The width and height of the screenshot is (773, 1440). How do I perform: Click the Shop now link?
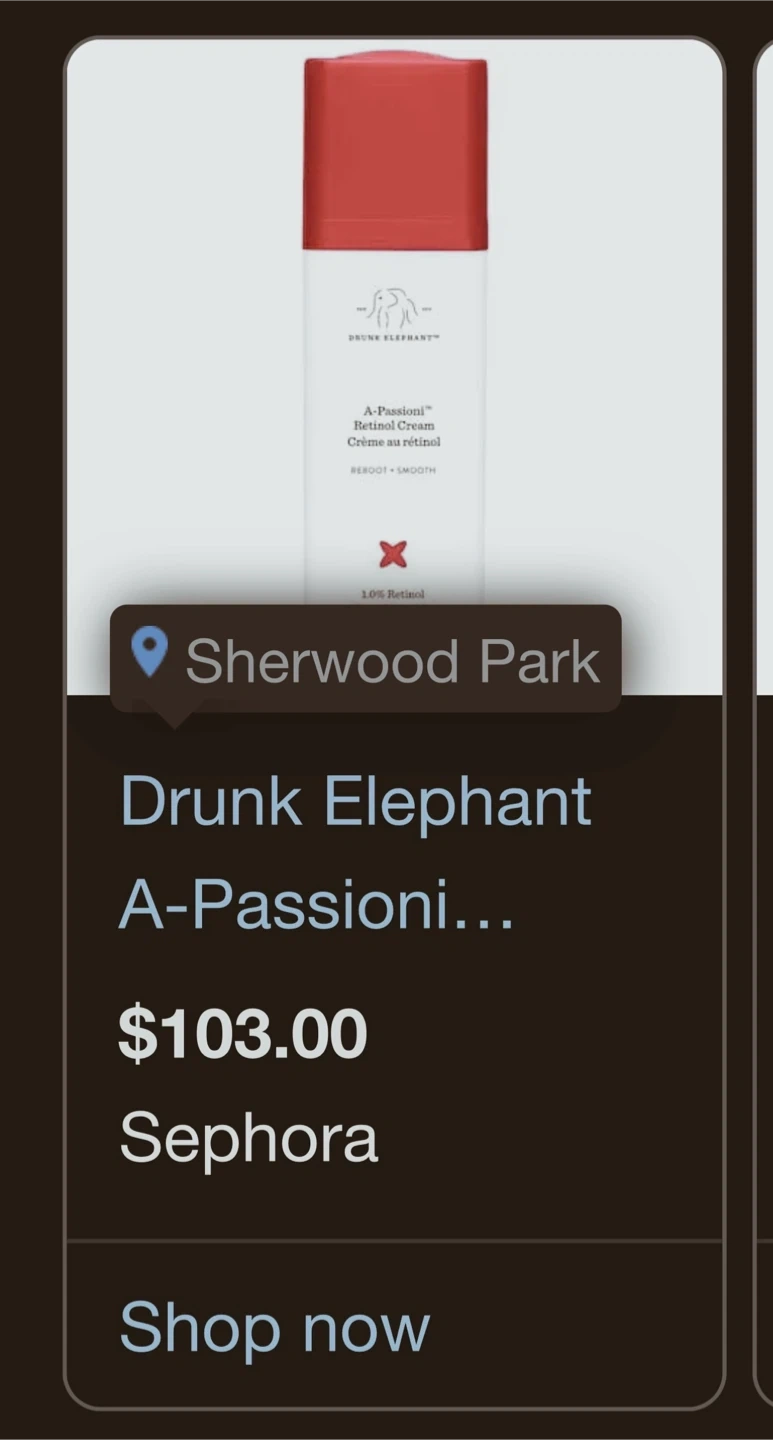pos(275,1328)
